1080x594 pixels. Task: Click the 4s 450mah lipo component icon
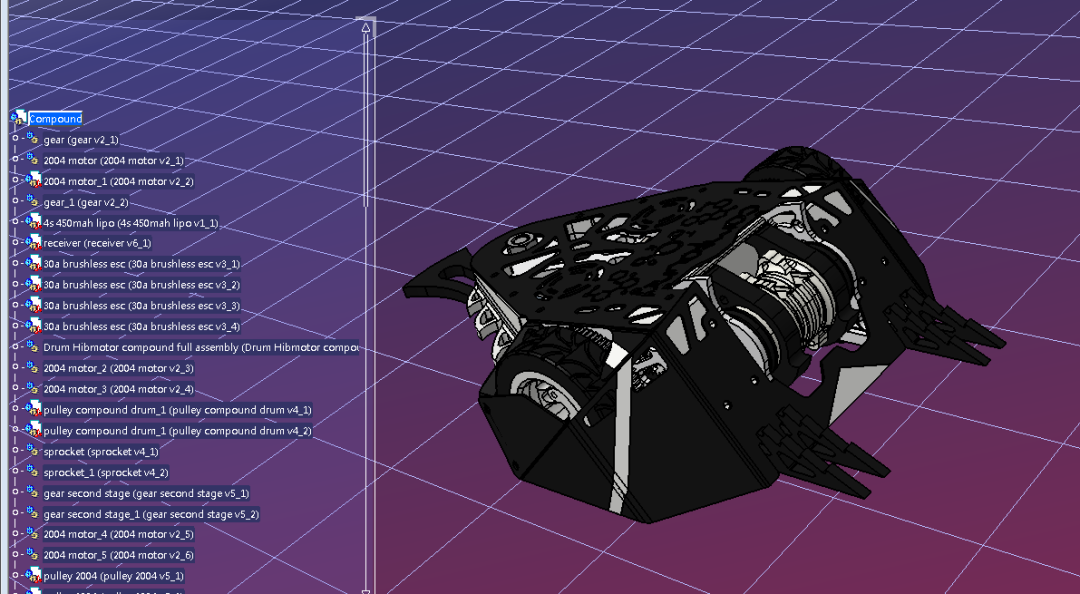[32, 222]
